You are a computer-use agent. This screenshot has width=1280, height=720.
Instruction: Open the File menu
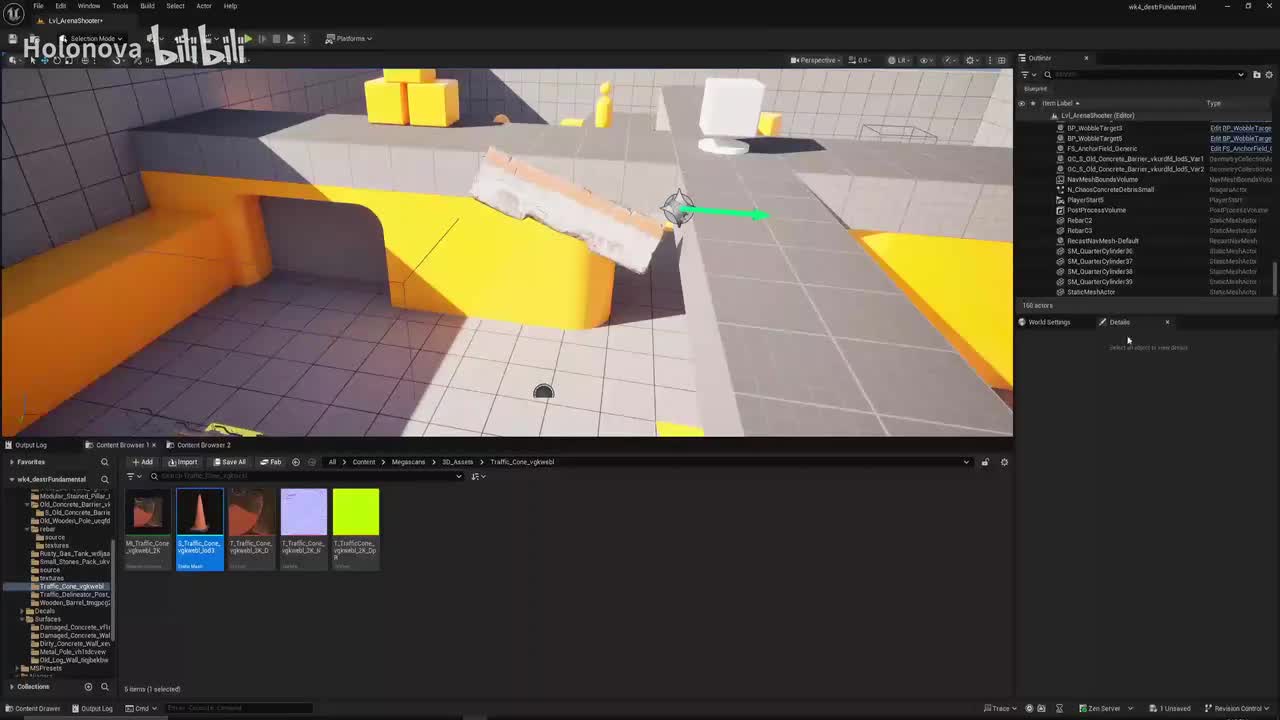[38, 6]
